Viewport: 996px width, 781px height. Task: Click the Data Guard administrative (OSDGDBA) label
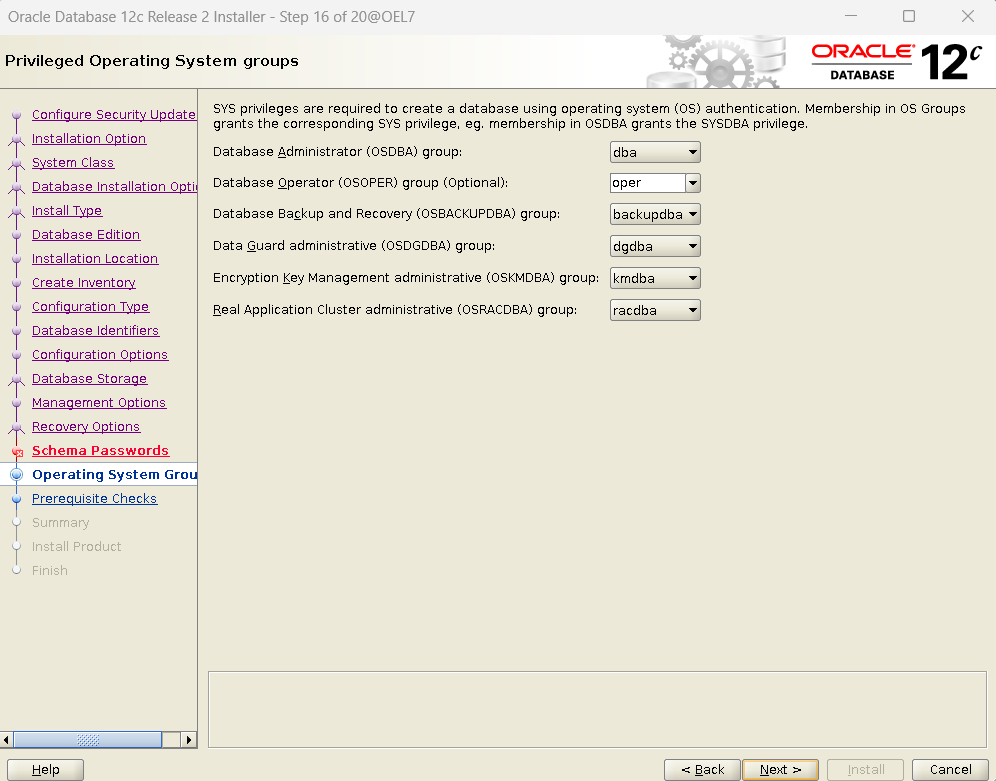[354, 246]
